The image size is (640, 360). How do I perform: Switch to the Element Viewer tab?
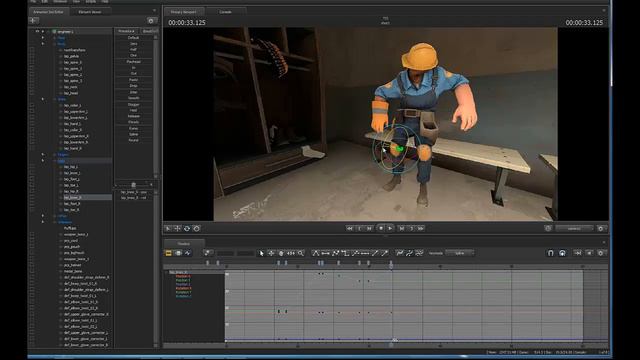click(x=90, y=12)
